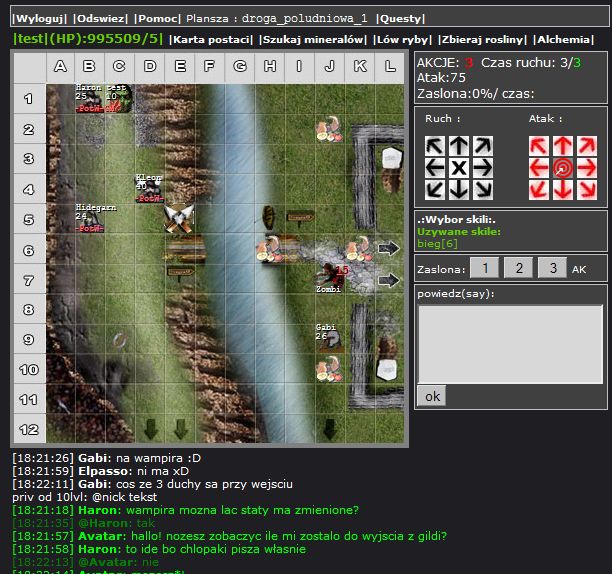Click the powiedz(say) message text box

(511, 344)
